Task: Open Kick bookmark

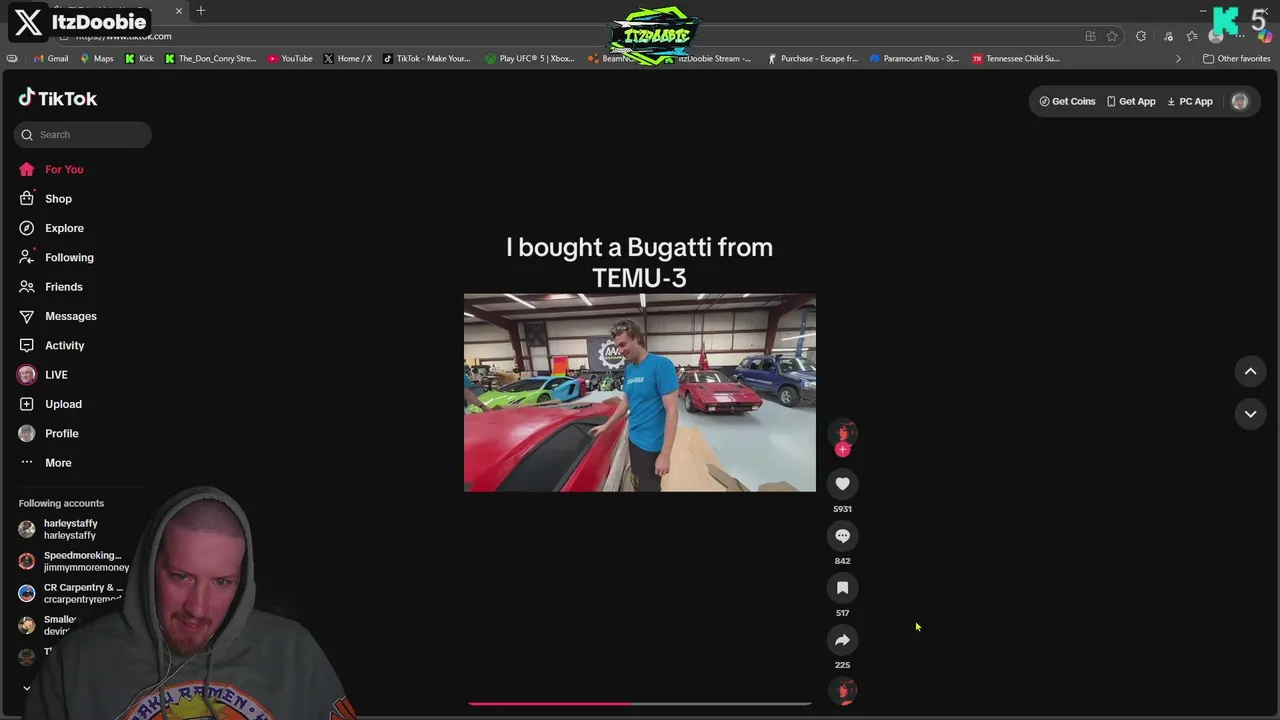Action: point(139,58)
